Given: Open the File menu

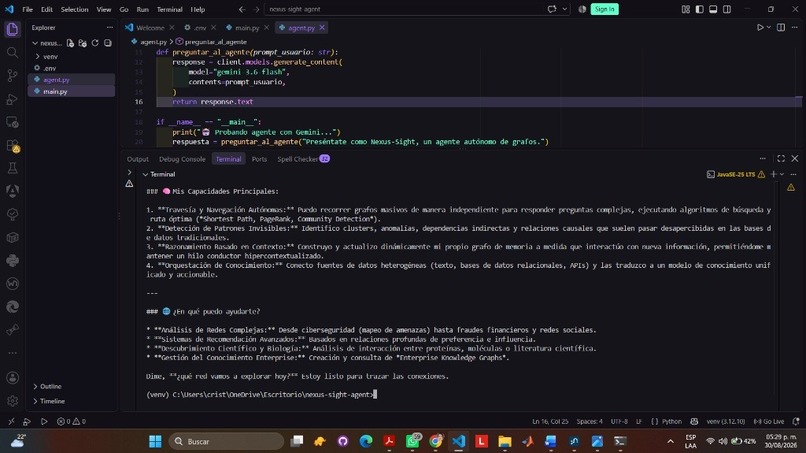Looking at the screenshot, I should [x=27, y=9].
